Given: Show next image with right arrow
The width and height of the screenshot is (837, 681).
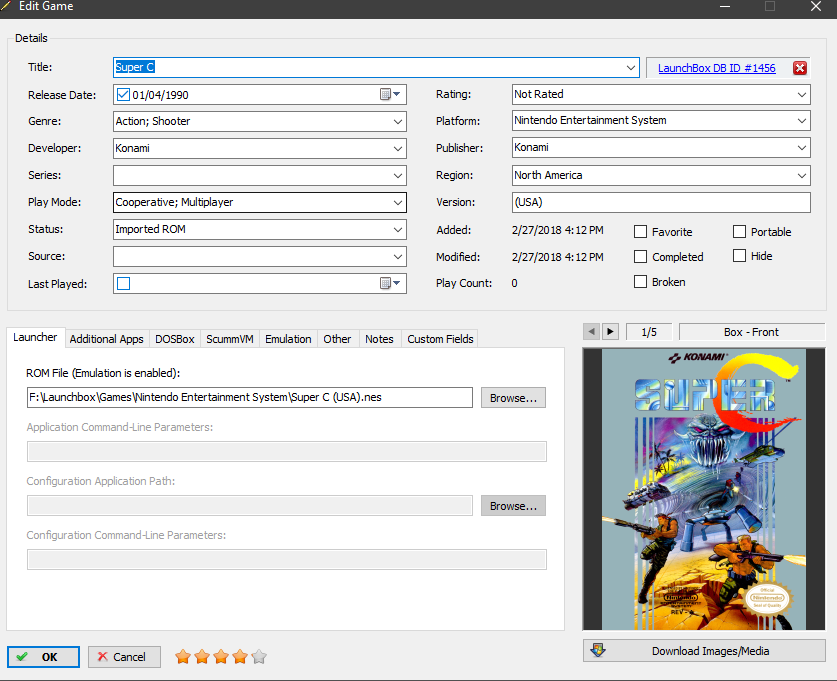Looking at the screenshot, I should click(x=611, y=331).
